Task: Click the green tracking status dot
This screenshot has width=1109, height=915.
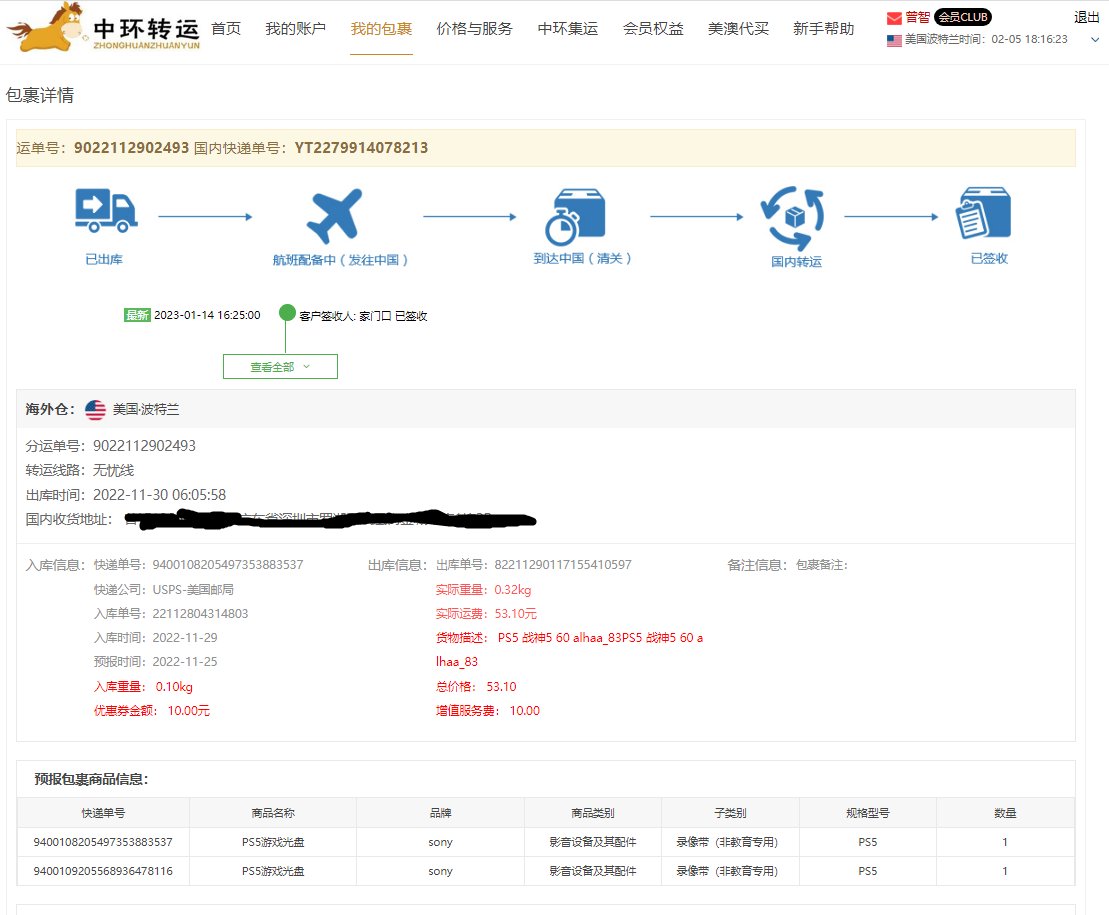Action: pos(286,313)
